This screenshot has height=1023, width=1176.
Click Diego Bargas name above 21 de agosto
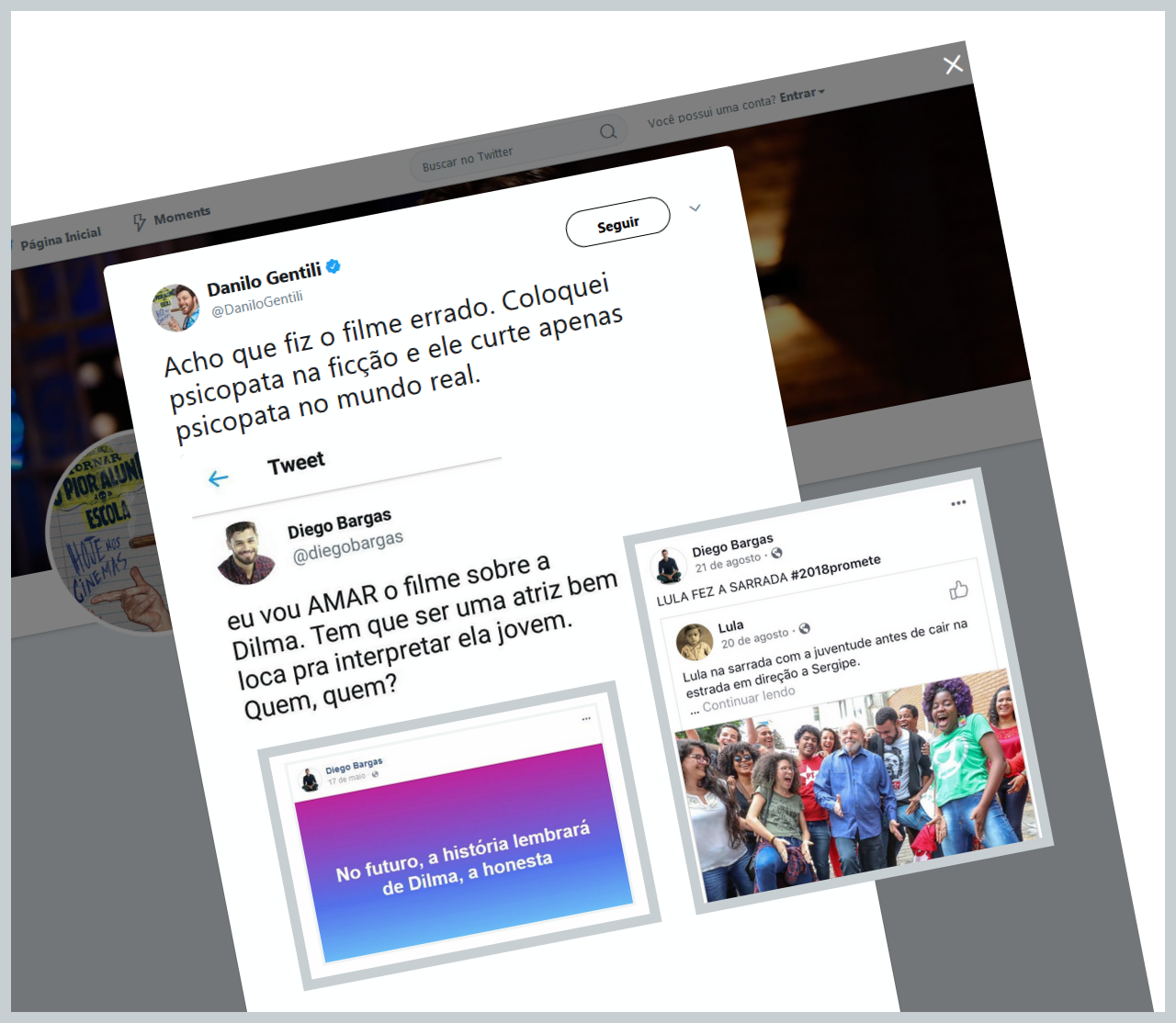(x=732, y=545)
